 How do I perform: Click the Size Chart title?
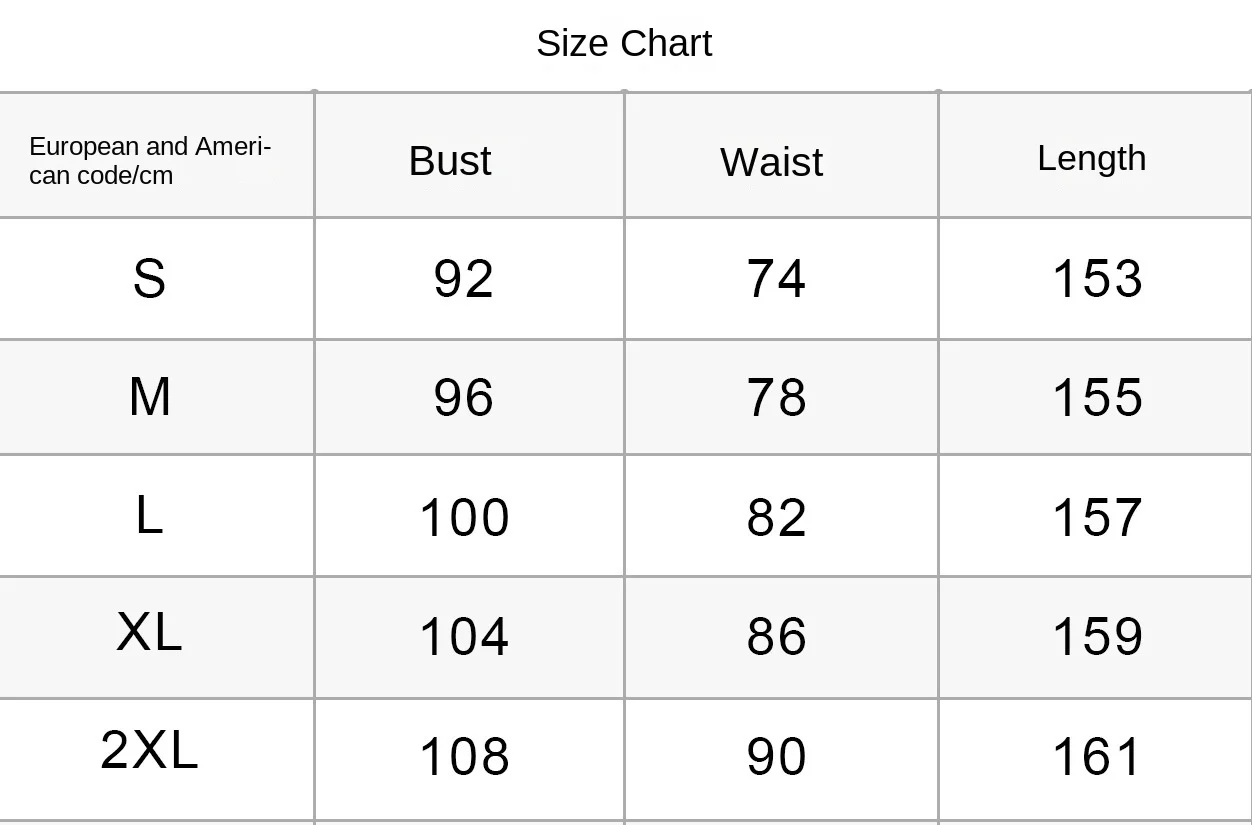point(624,43)
